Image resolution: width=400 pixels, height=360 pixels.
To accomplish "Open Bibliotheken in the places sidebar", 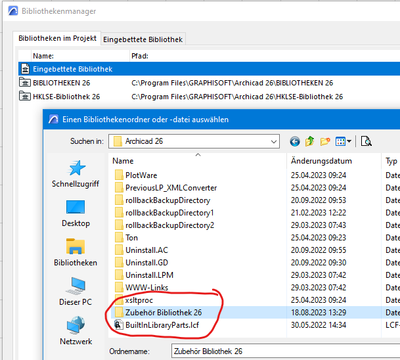I will pyautogui.click(x=76, y=253).
